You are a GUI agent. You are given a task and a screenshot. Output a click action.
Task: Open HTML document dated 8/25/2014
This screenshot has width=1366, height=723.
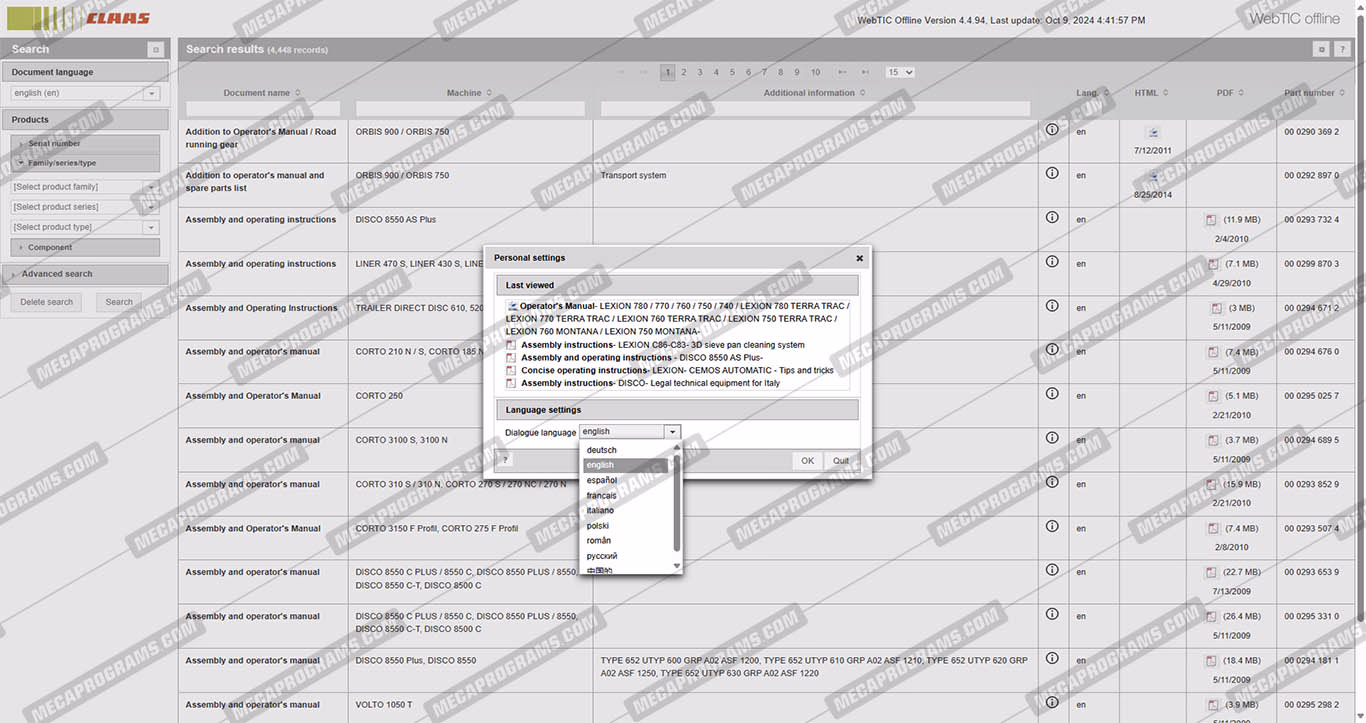click(1152, 177)
